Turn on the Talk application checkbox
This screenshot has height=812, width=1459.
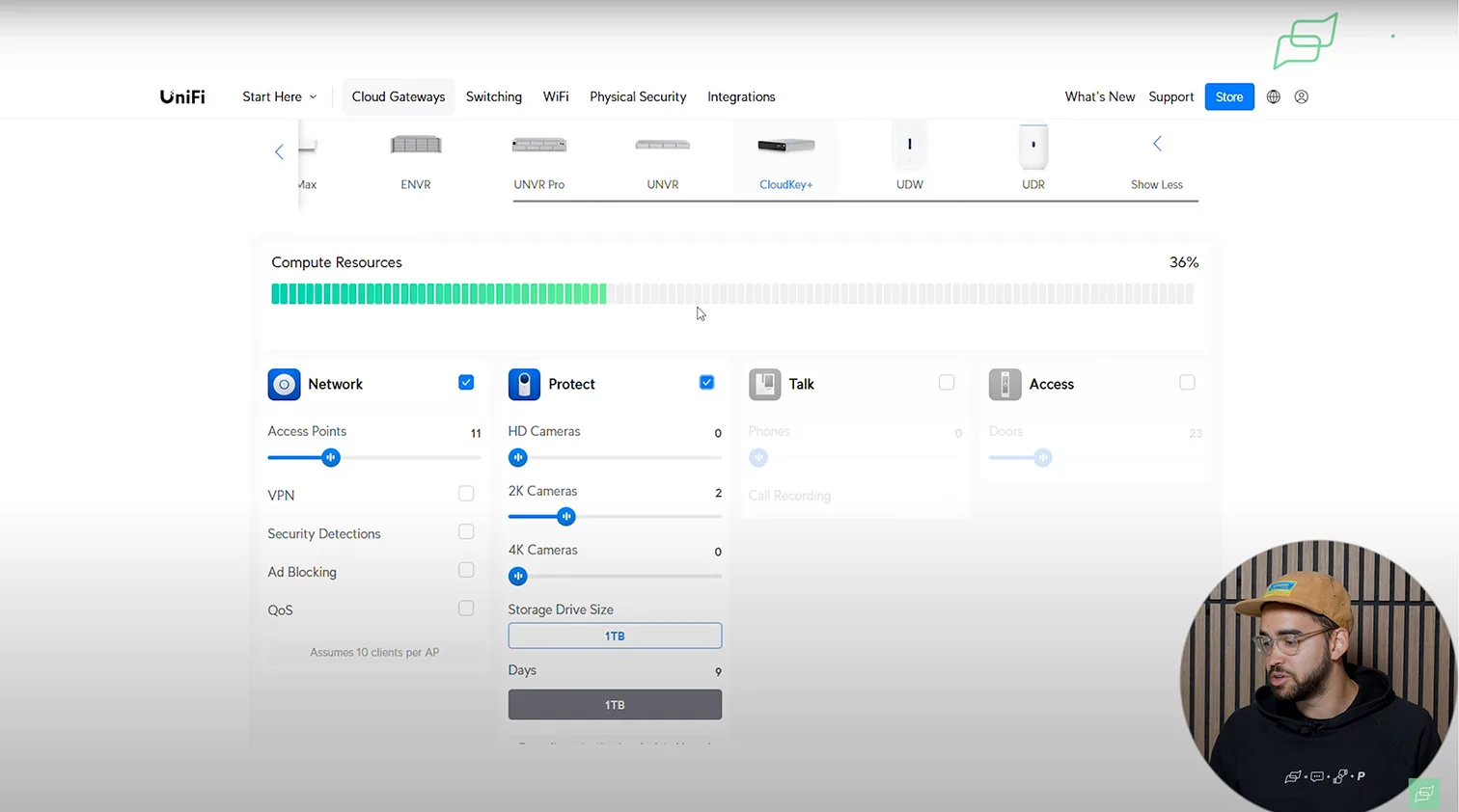tap(947, 383)
